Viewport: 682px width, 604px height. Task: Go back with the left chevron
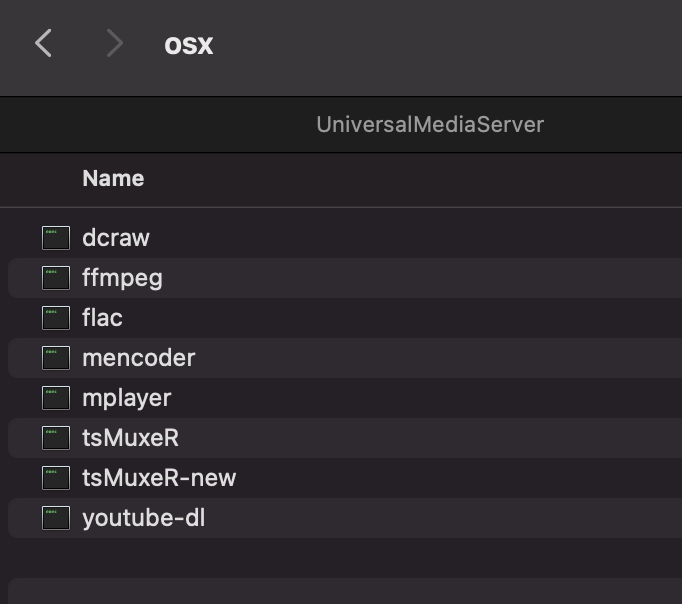click(43, 43)
